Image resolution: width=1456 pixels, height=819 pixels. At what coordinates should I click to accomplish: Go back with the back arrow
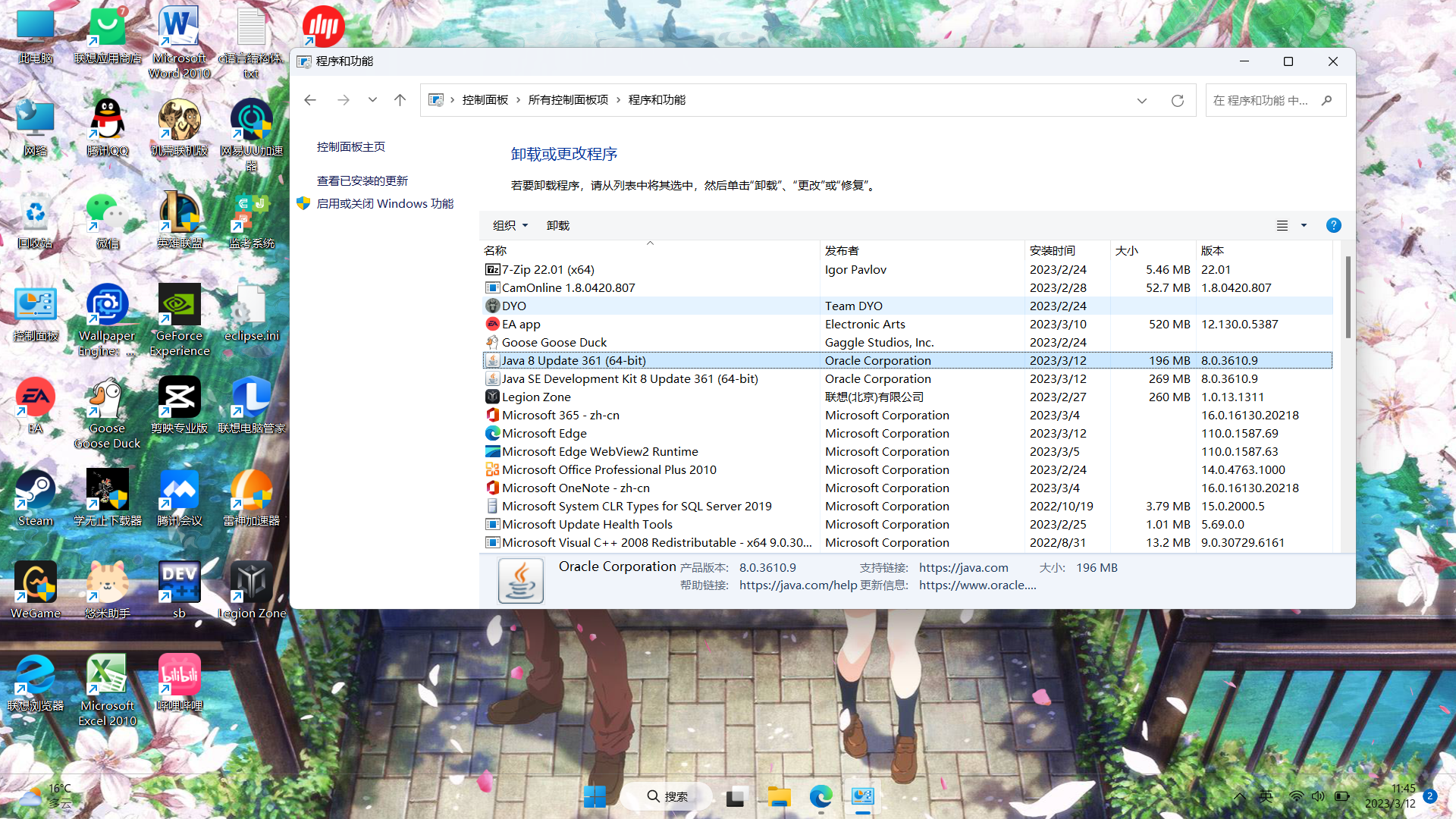pos(309,100)
